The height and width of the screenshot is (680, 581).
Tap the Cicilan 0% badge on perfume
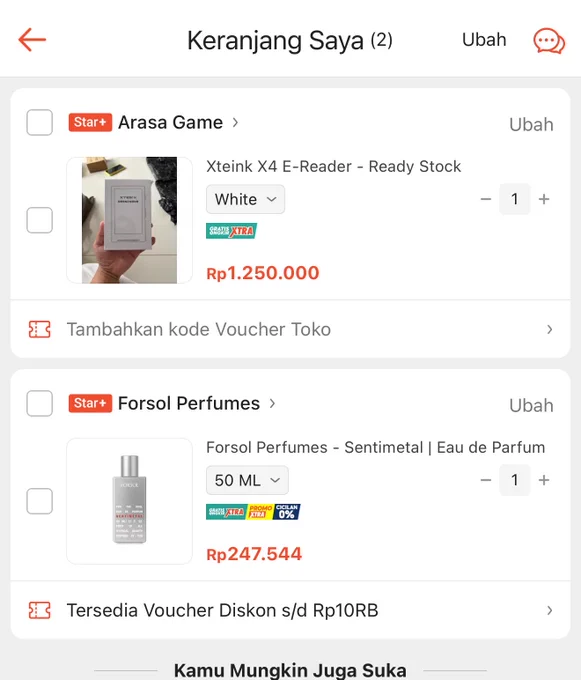(x=287, y=512)
